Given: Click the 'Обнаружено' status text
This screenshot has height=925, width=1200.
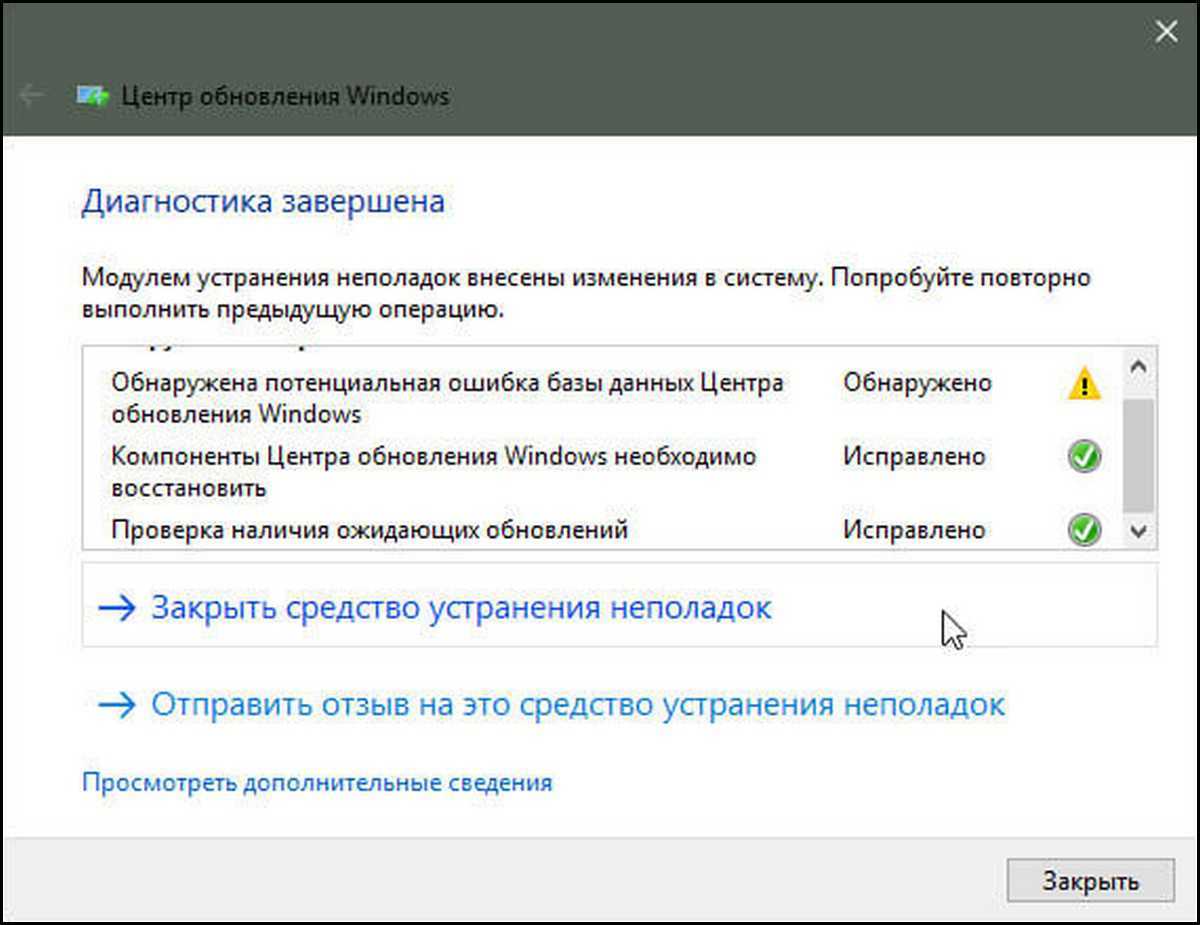Looking at the screenshot, I should [917, 383].
